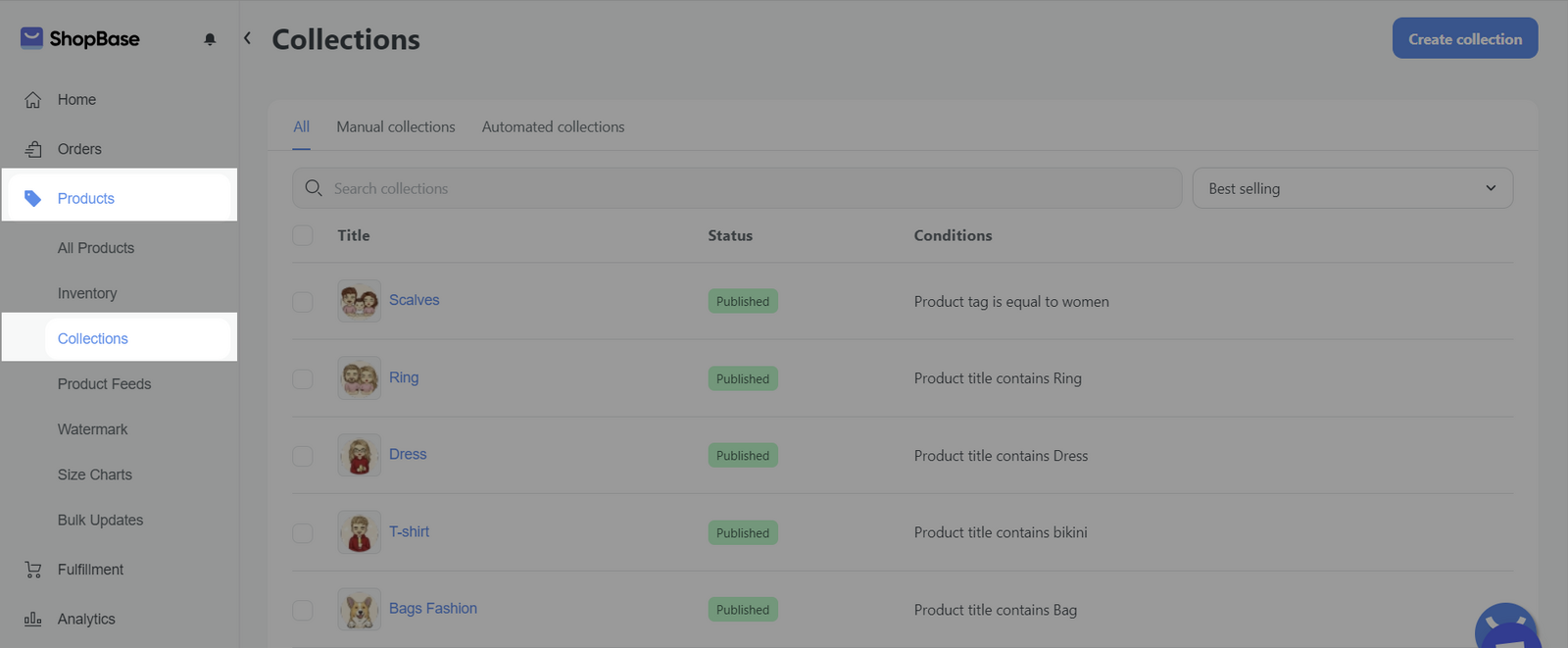Open the chat support bubble
Image resolution: width=1568 pixels, height=648 pixels.
[1507, 629]
